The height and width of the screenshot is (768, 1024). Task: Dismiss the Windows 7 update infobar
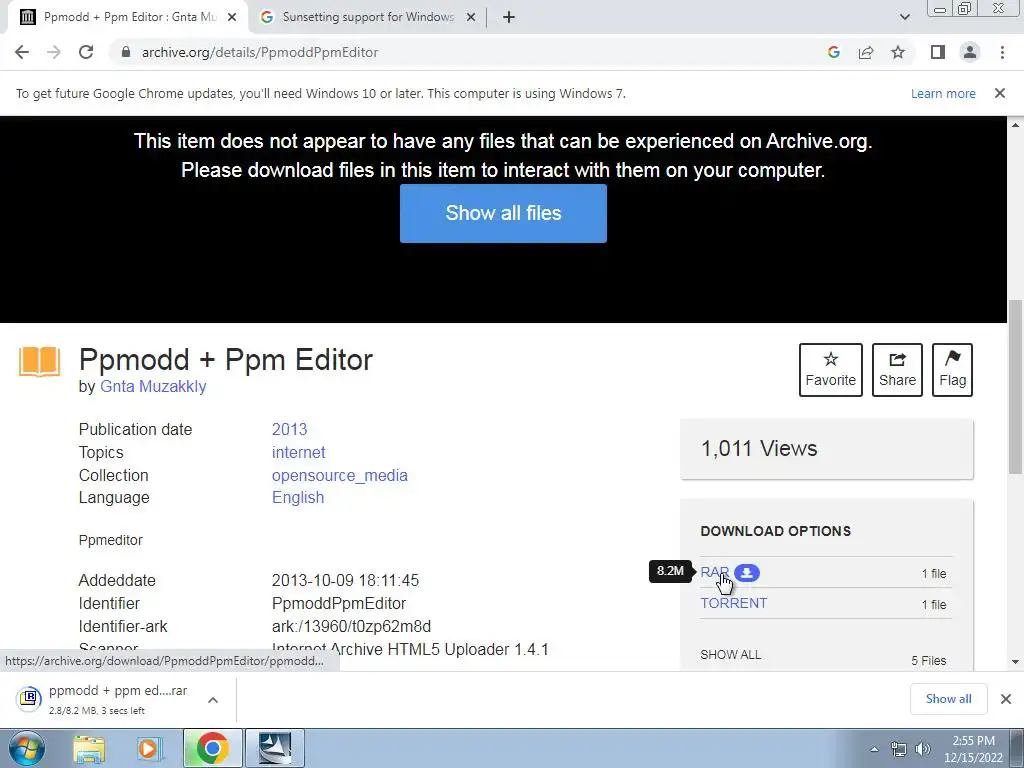point(1000,93)
